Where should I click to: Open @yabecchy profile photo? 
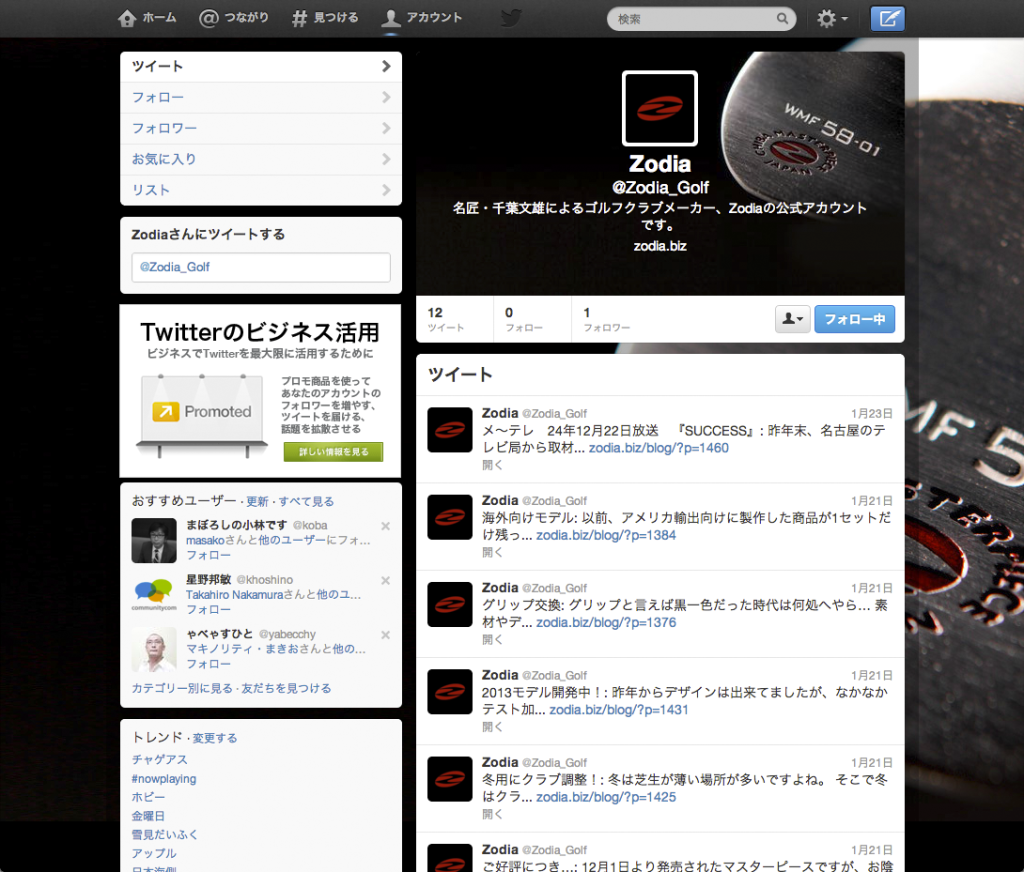[x=154, y=649]
